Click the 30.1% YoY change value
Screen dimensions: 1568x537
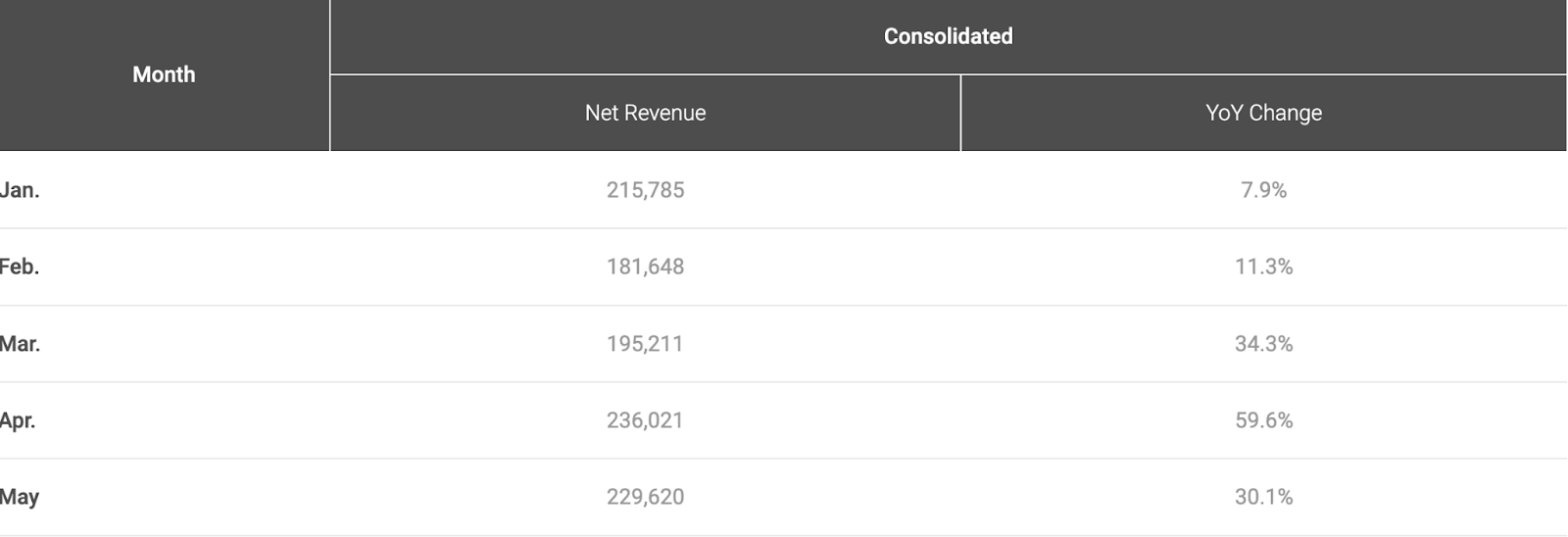pos(1263,497)
